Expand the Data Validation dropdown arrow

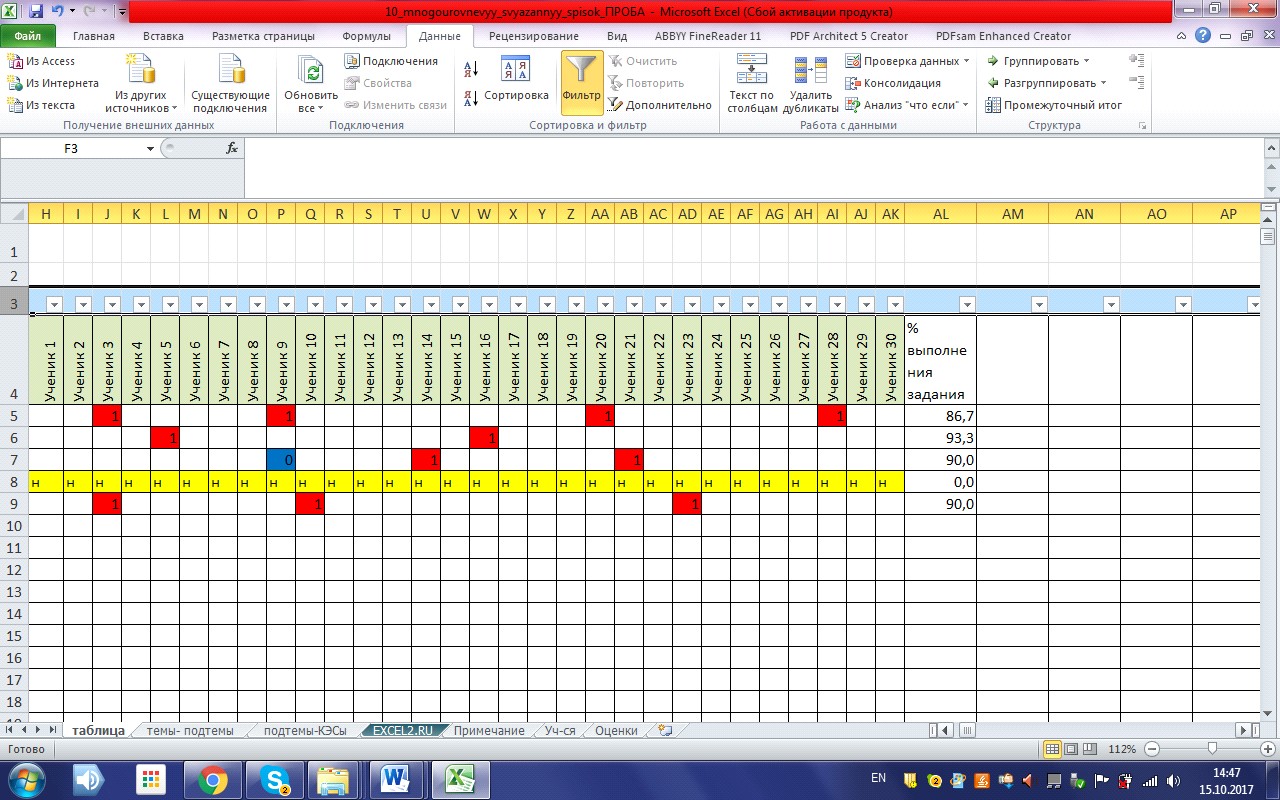(x=967, y=61)
